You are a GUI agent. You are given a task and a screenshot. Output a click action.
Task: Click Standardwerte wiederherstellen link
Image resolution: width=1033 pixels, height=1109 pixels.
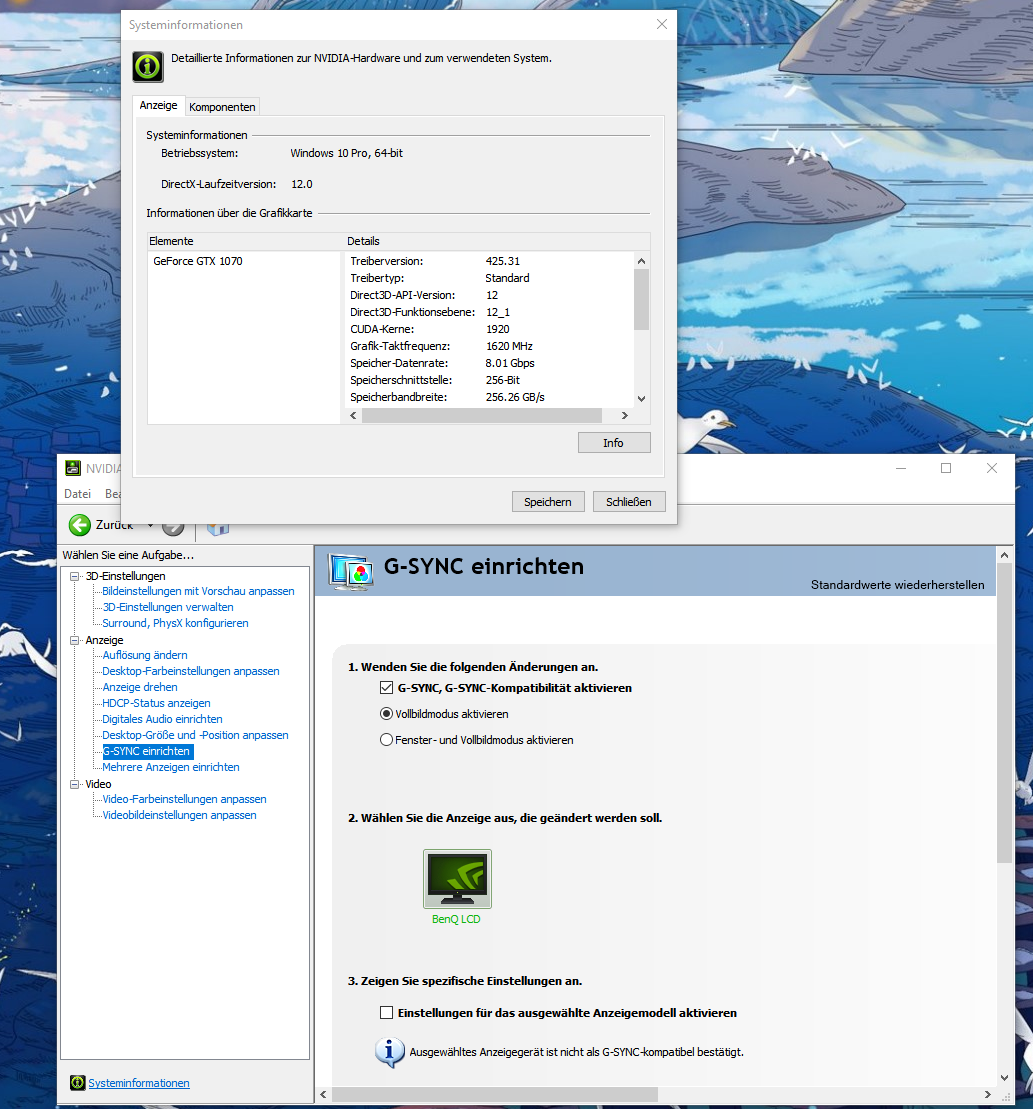pos(897,585)
